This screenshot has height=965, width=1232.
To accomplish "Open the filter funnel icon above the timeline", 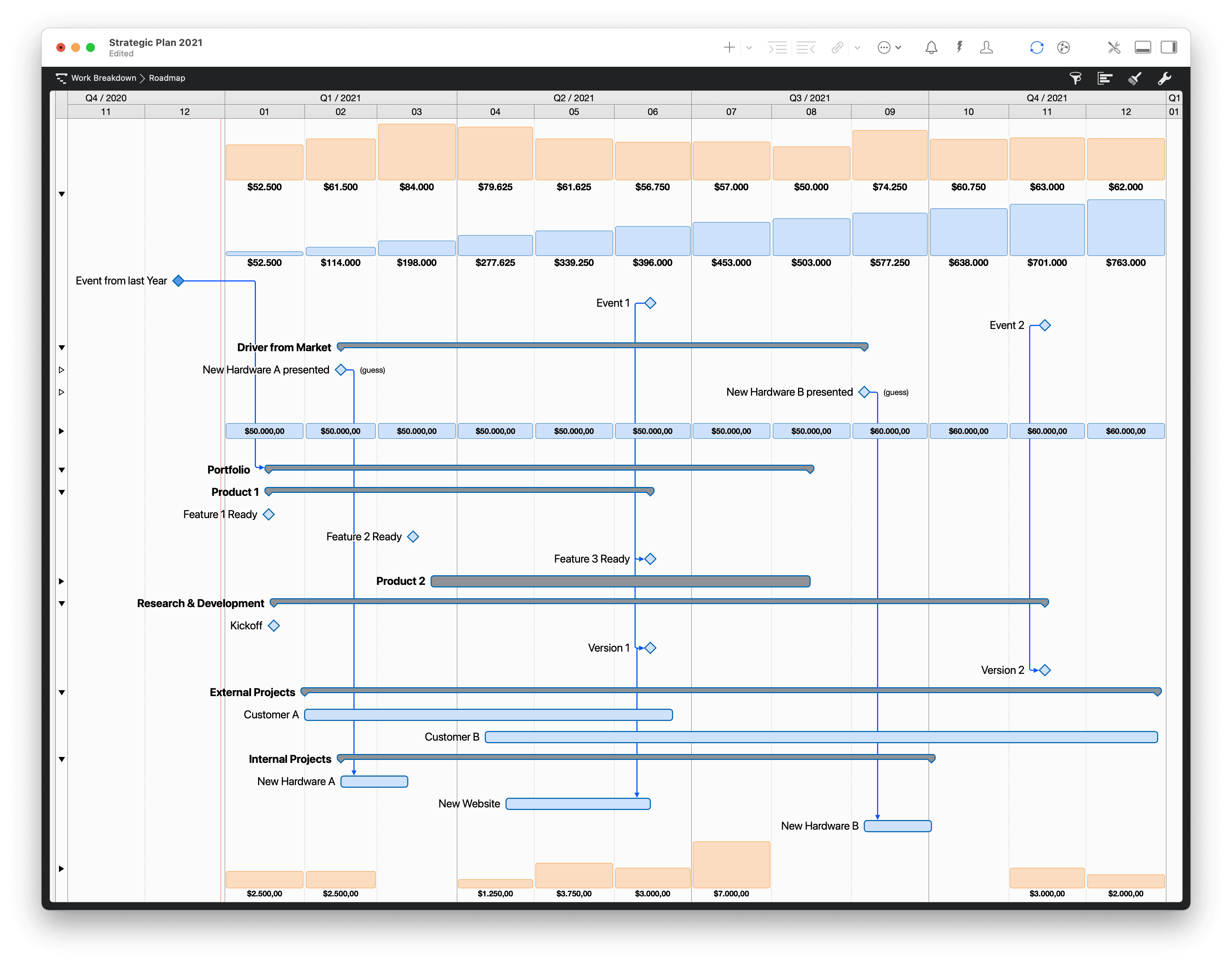I will click(1075, 79).
